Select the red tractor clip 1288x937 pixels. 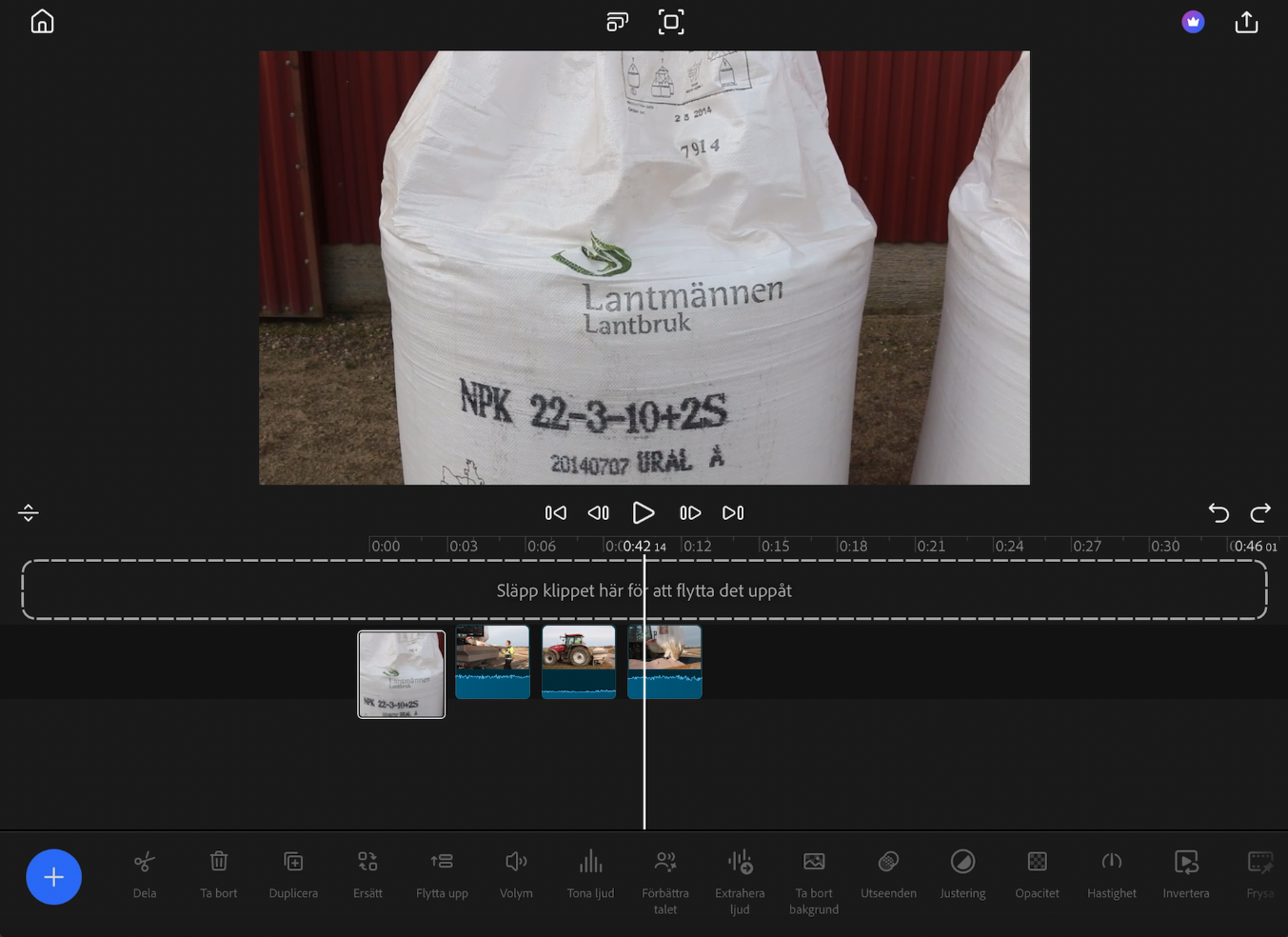[579, 662]
